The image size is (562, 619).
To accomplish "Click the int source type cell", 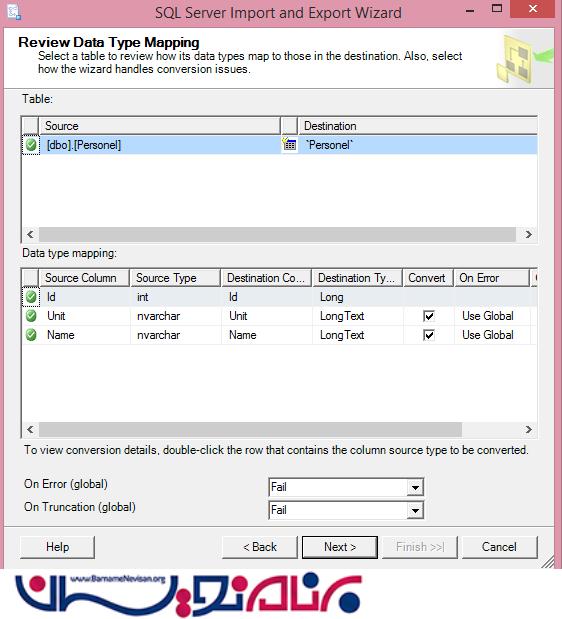I will pos(176,297).
